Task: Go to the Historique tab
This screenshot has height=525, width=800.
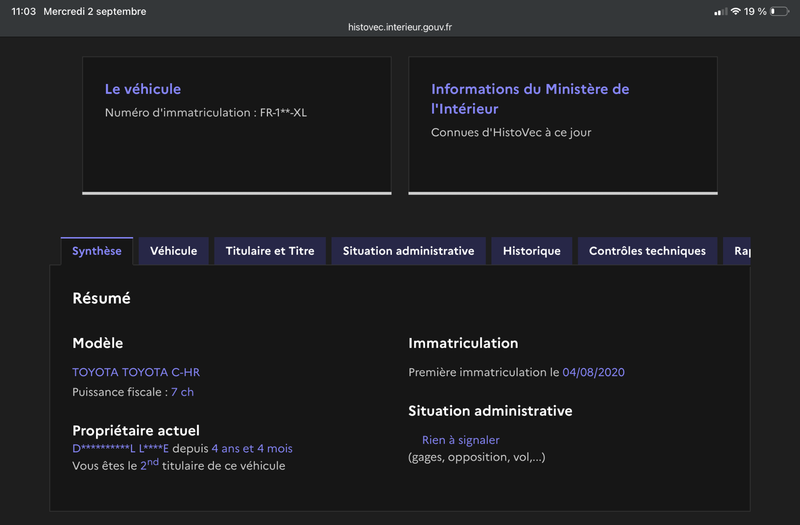Action: [532, 251]
